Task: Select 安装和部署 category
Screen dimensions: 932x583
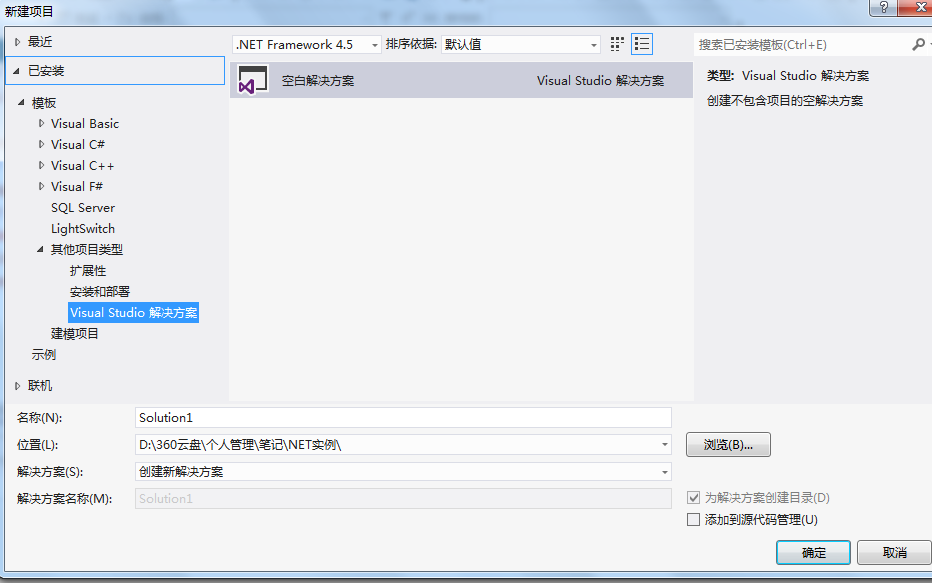Action: (100, 292)
